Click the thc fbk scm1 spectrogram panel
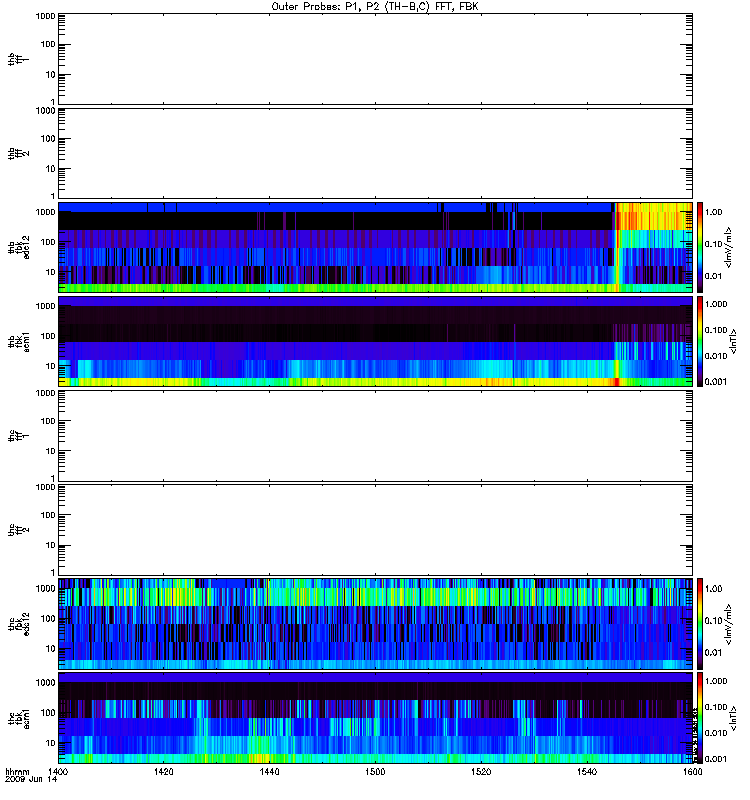Viewport: 750px width, 800px height. [x=375, y=718]
